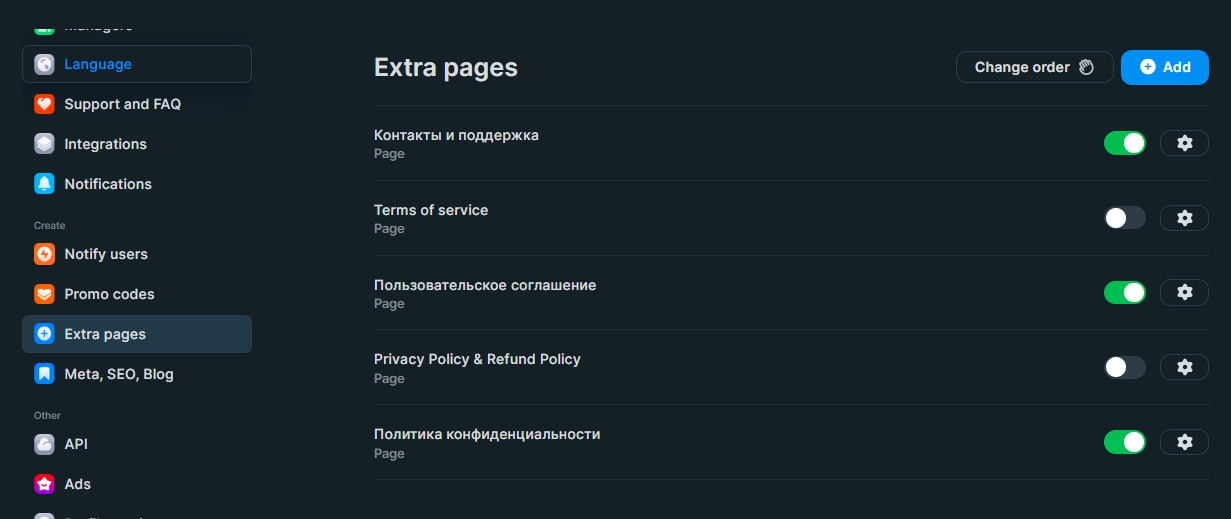Click the Meta, SEO, Blog bookmark icon

coord(44,374)
